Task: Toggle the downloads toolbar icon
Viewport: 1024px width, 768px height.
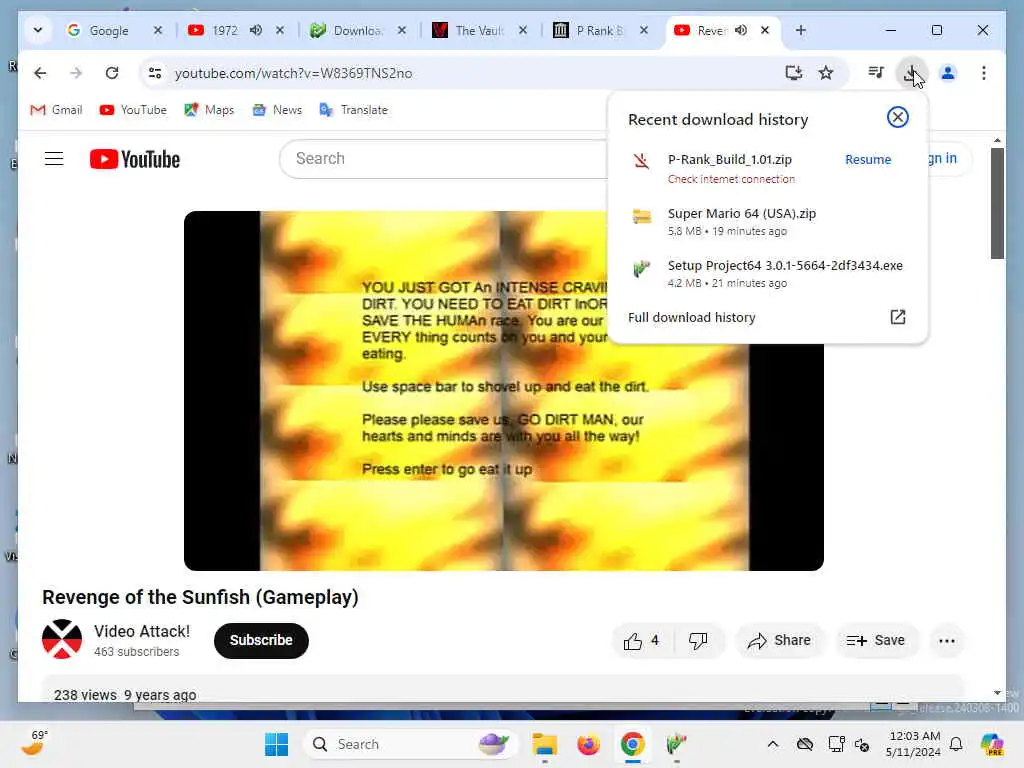Action: (911, 73)
